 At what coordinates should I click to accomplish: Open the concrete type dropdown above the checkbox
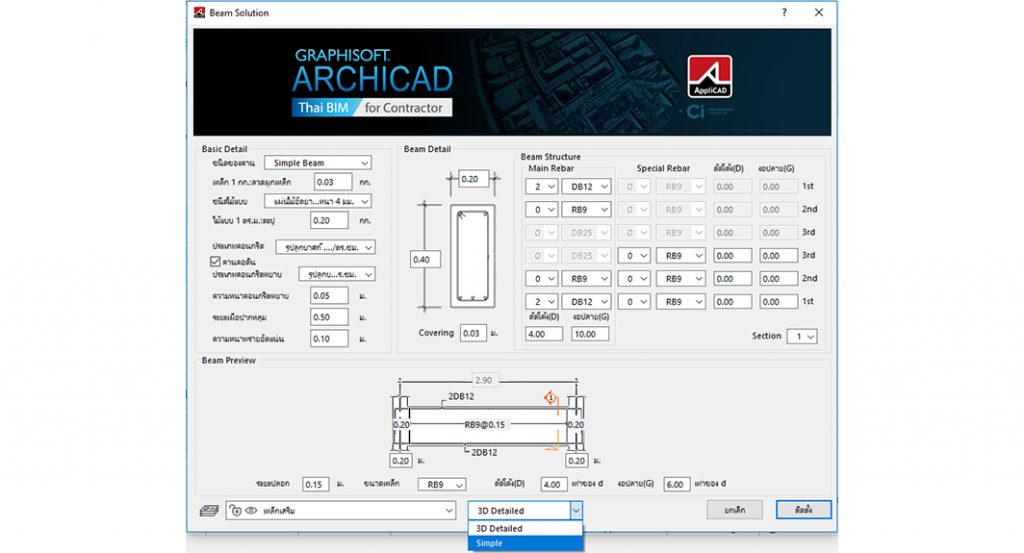click(325, 247)
